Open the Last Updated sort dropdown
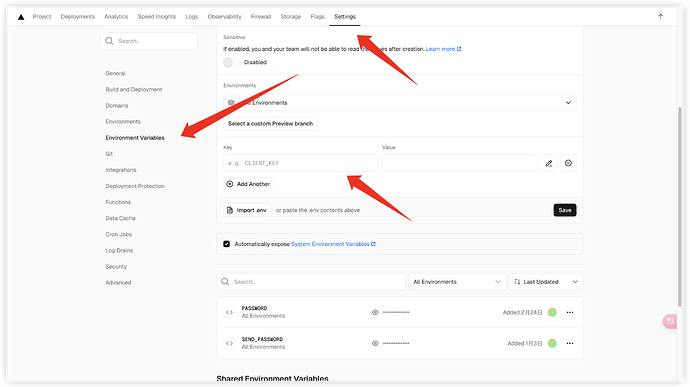The image size is (690, 387). (546, 282)
